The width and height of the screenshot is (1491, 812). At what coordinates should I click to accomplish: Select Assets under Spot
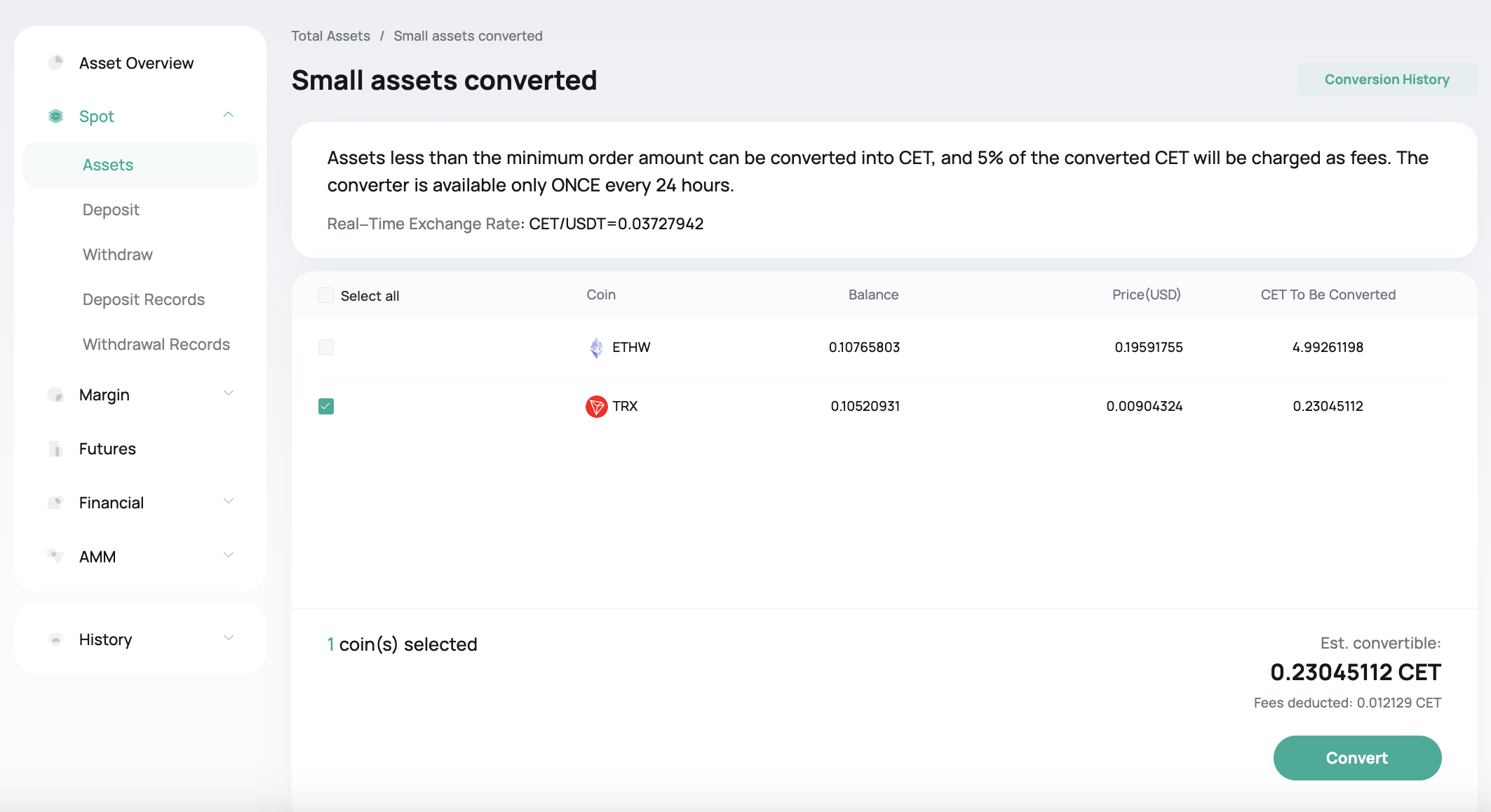pos(140,165)
